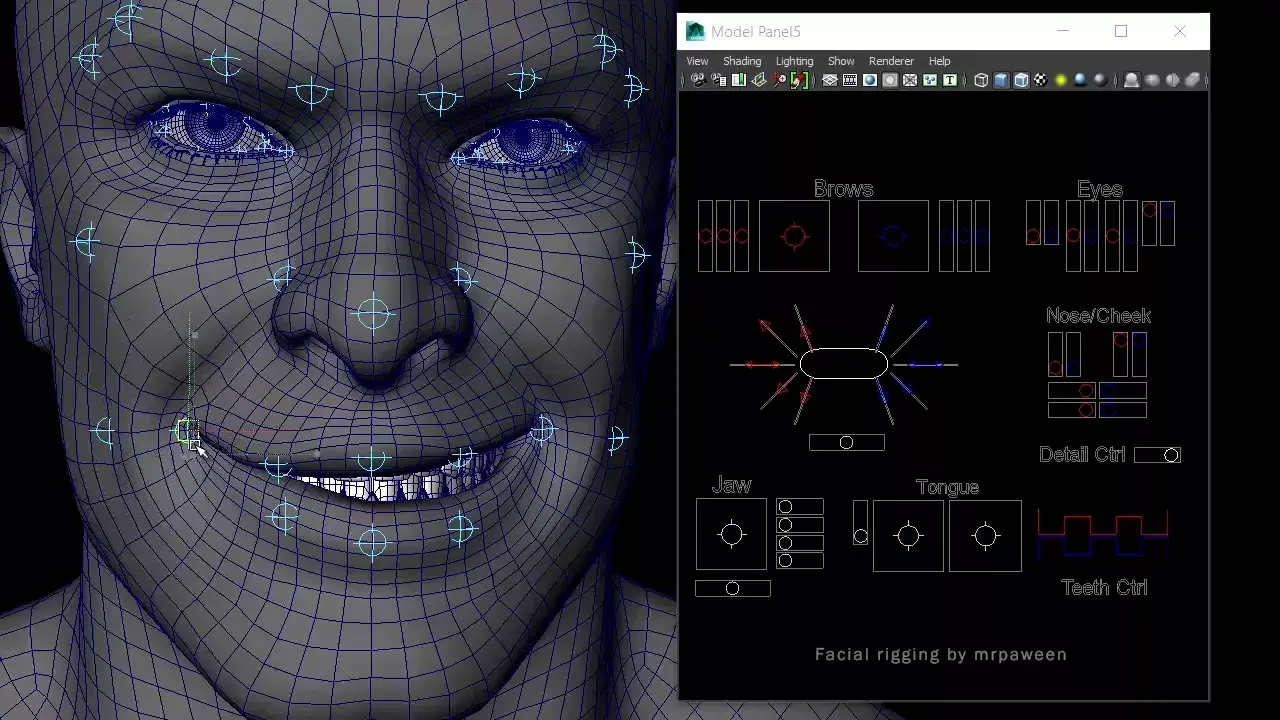Open the Shading menu
The image size is (1280, 720).
click(x=742, y=61)
